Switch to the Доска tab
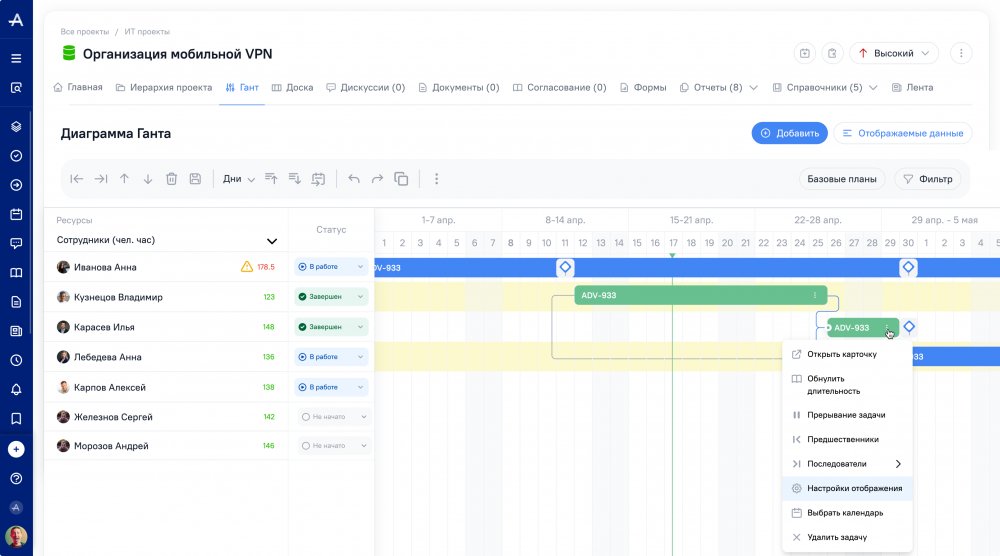 point(292,87)
